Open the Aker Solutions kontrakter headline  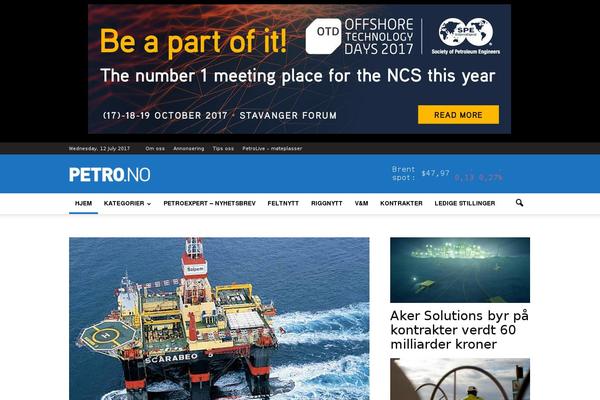(x=459, y=330)
